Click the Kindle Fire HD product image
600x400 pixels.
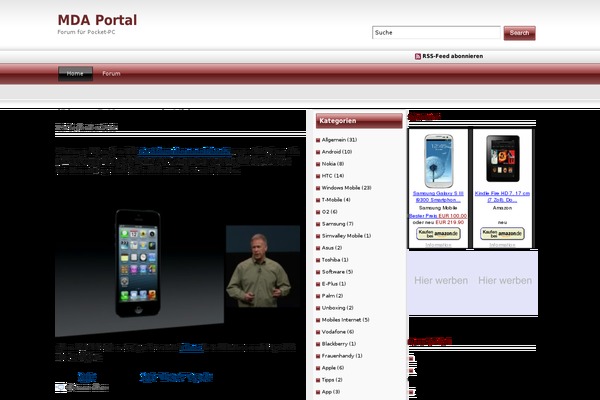point(502,158)
